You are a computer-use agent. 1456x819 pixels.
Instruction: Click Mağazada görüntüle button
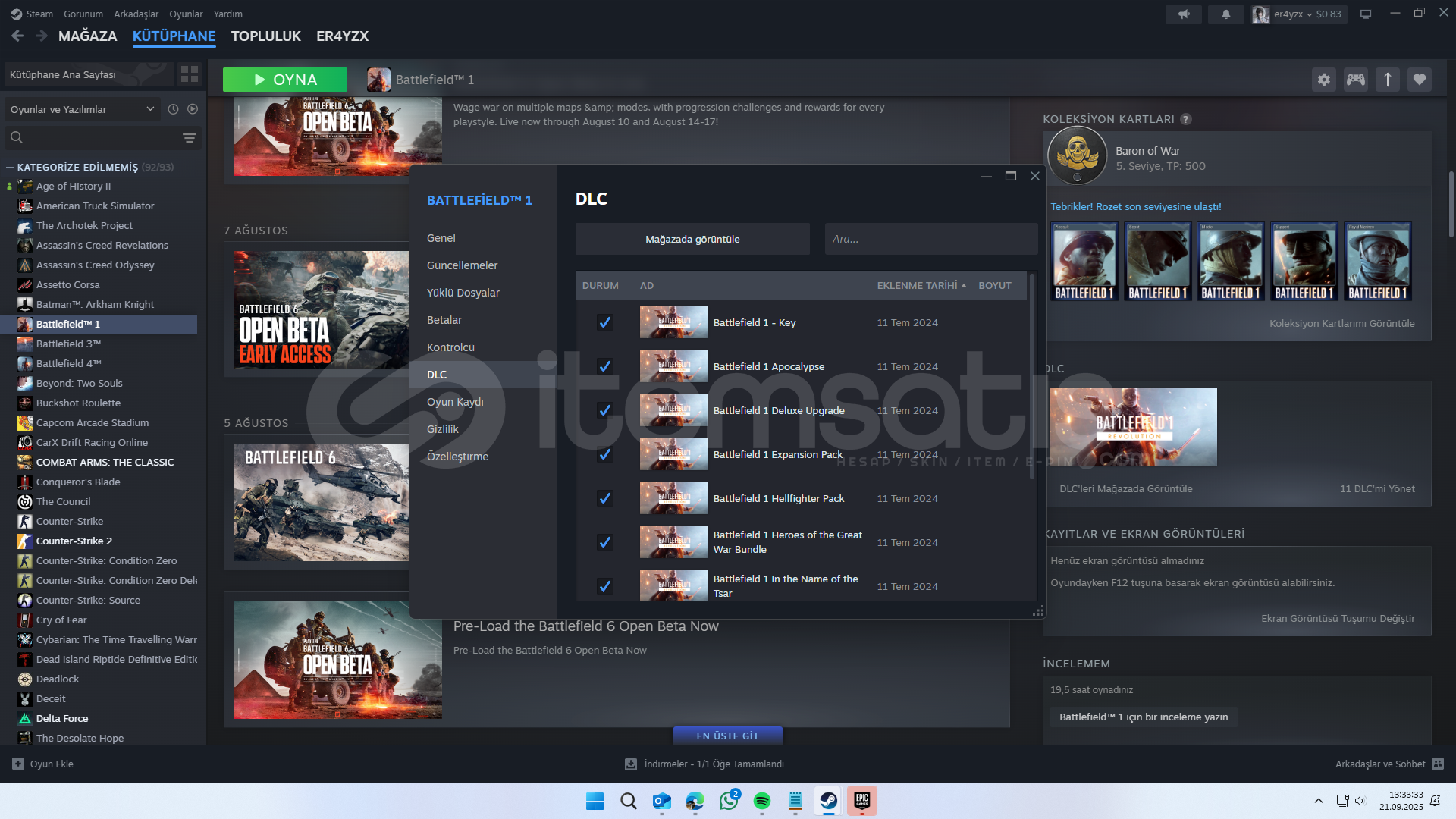[x=692, y=239]
